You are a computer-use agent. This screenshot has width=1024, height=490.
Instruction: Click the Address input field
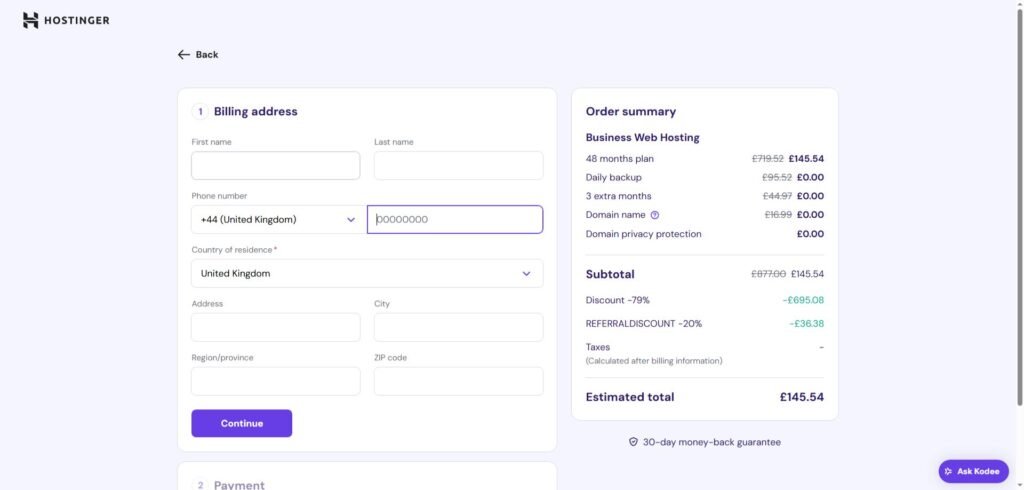click(x=276, y=327)
